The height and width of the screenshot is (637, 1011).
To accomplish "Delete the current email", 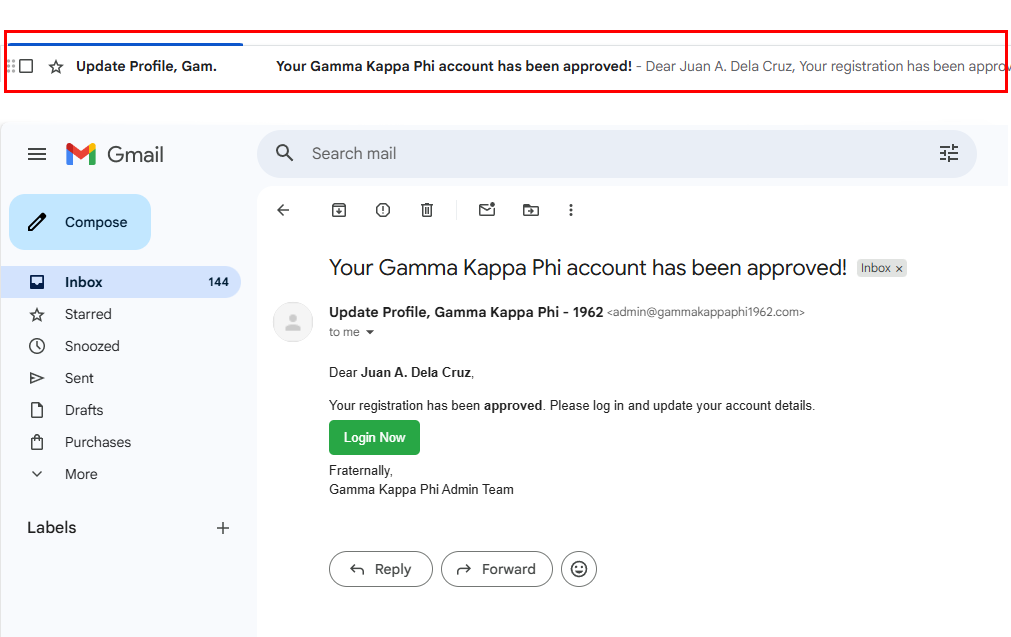I will pyautogui.click(x=426, y=210).
